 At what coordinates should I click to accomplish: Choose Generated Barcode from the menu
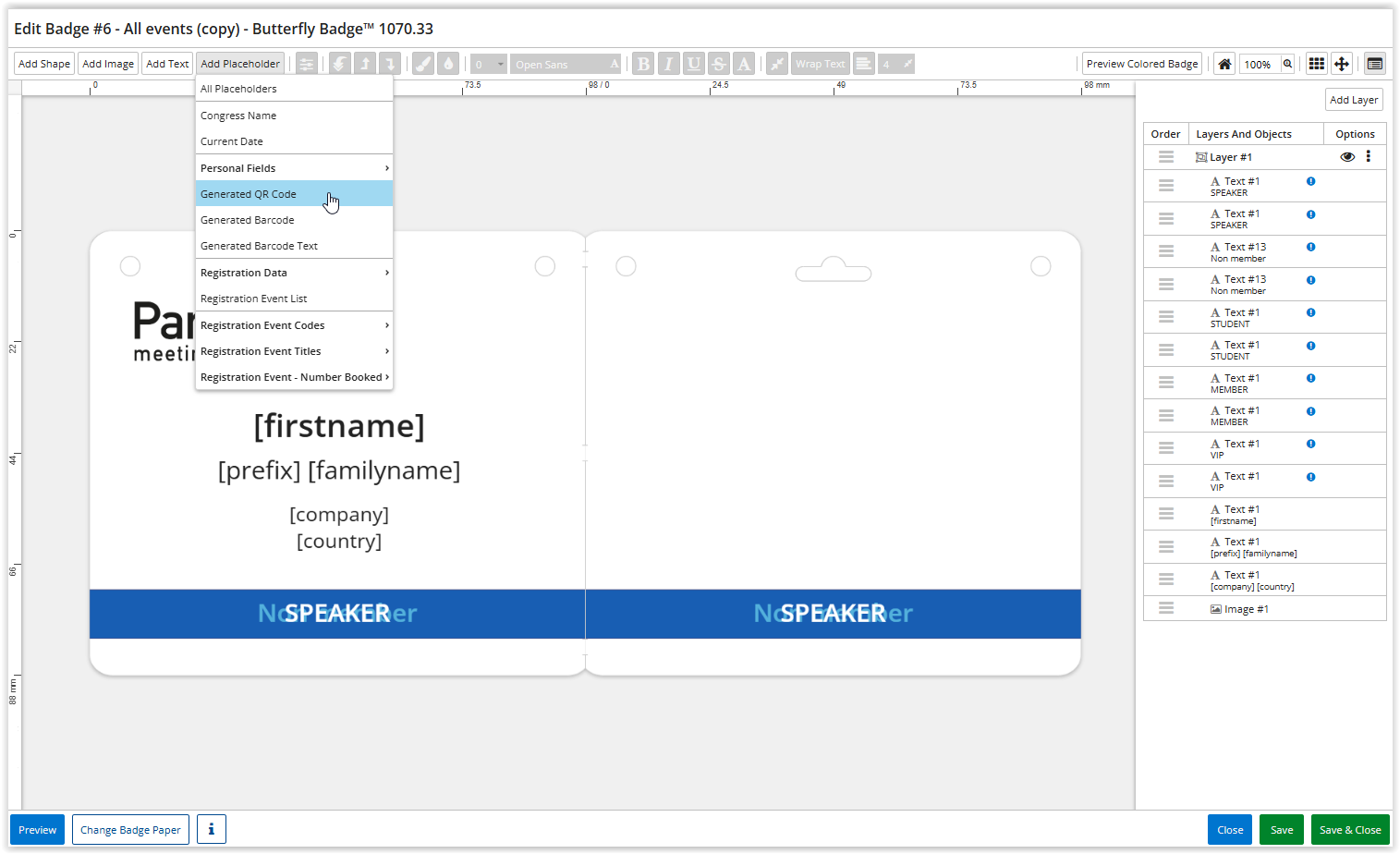pyautogui.click(x=248, y=220)
